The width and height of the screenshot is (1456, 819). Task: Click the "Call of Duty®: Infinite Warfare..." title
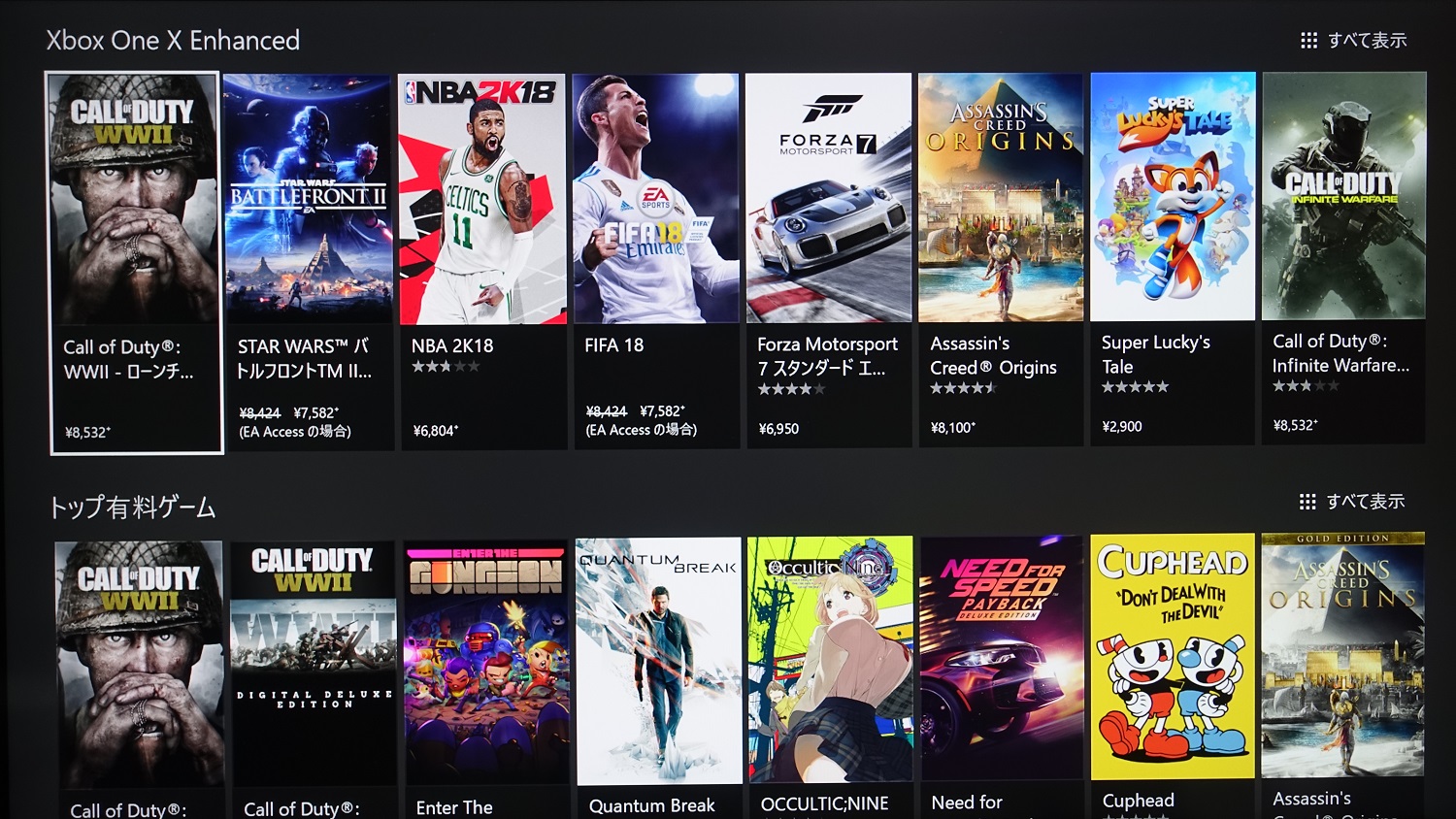pyautogui.click(x=1340, y=353)
